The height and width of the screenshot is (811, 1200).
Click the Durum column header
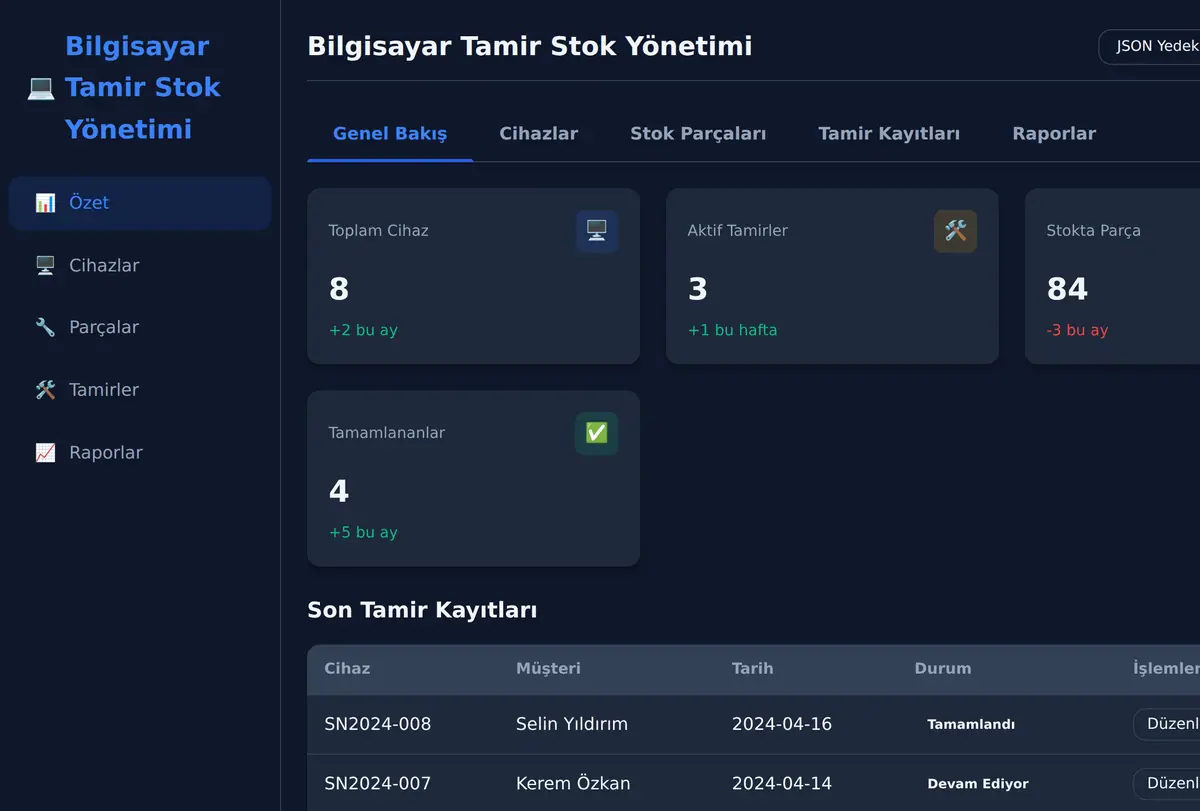pos(943,668)
